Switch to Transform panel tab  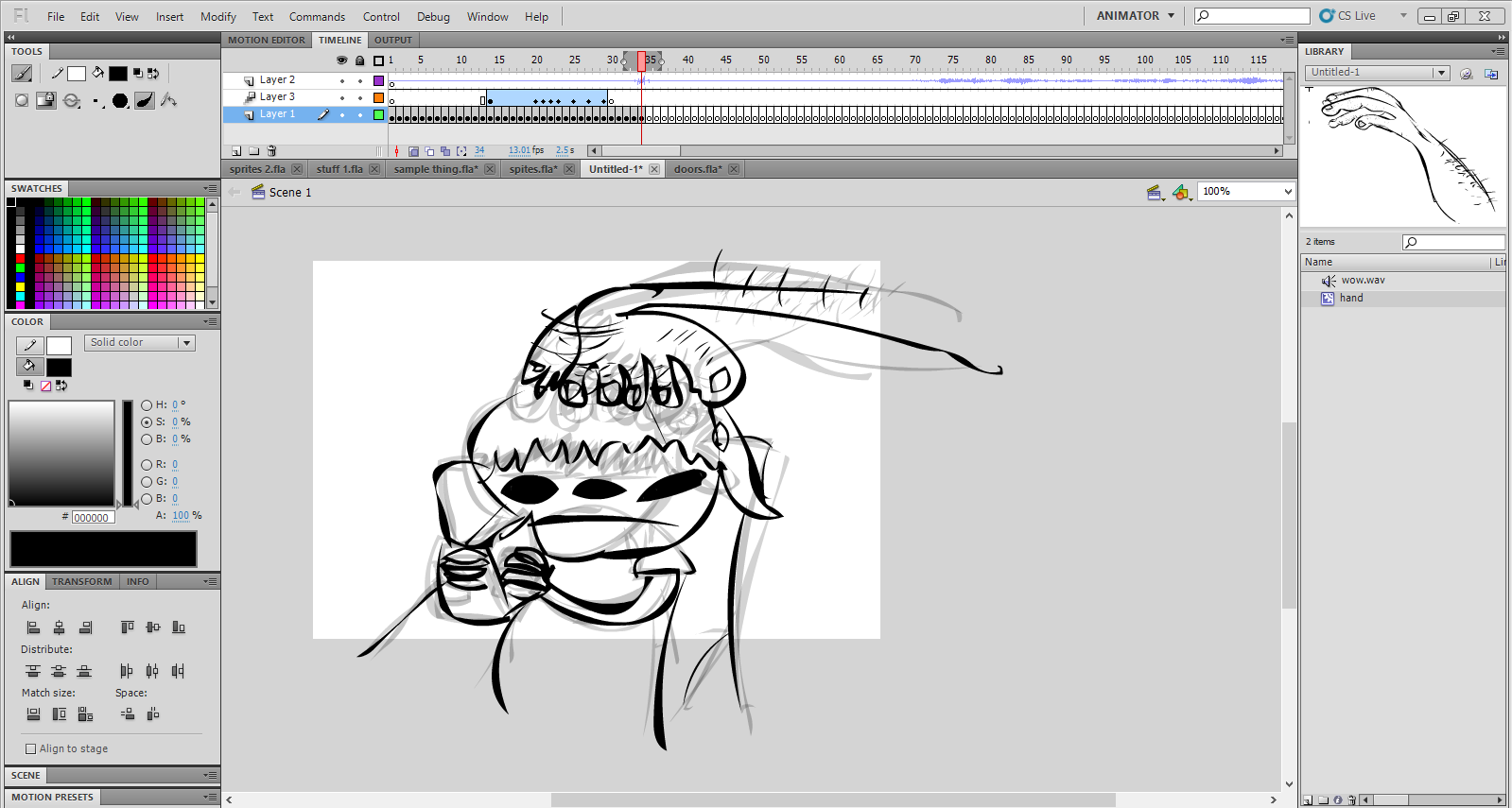(x=82, y=582)
